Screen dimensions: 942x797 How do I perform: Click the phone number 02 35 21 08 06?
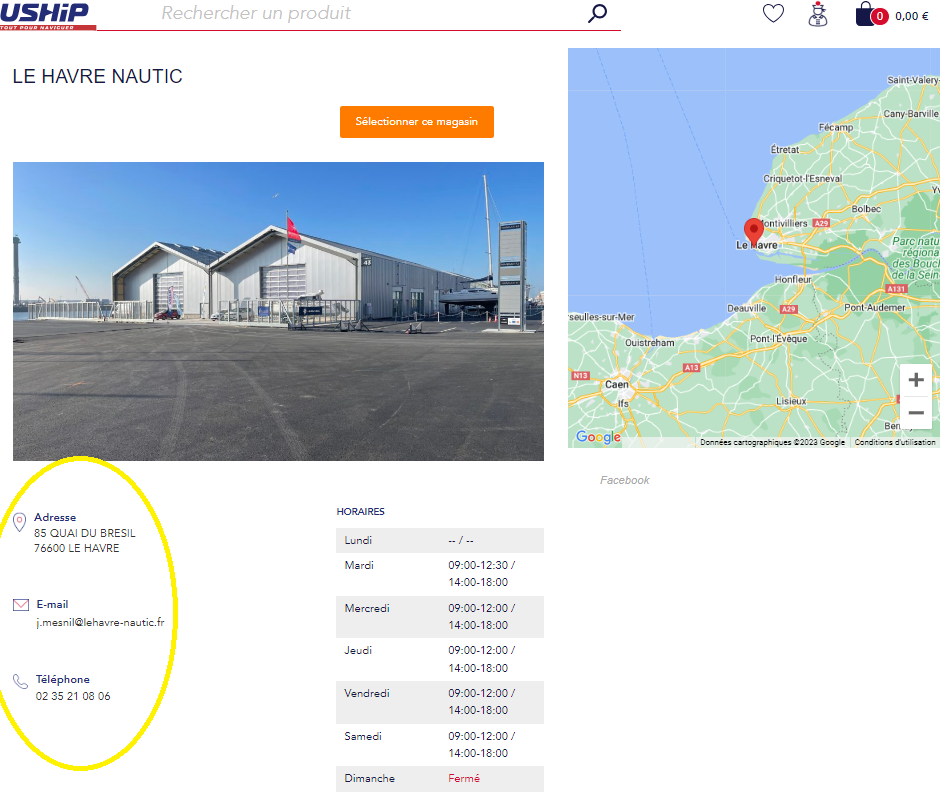coord(73,696)
